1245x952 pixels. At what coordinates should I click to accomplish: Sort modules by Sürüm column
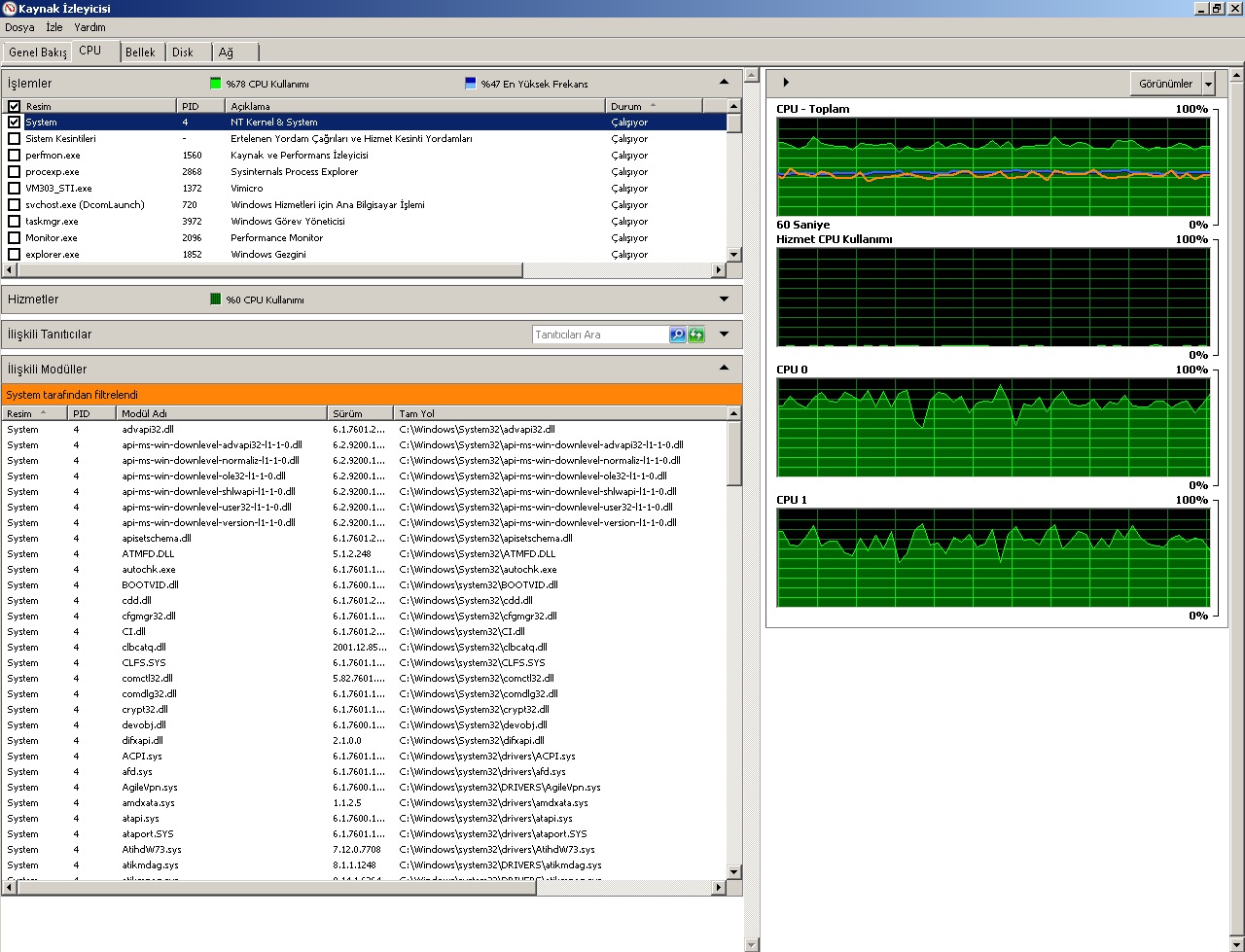point(360,413)
